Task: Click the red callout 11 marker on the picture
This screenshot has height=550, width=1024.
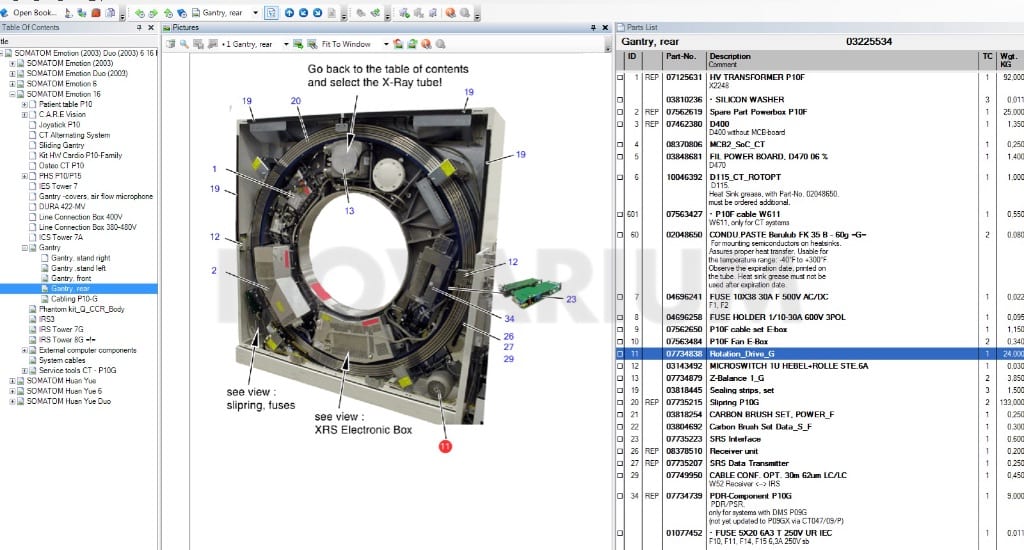Action: tap(445, 447)
